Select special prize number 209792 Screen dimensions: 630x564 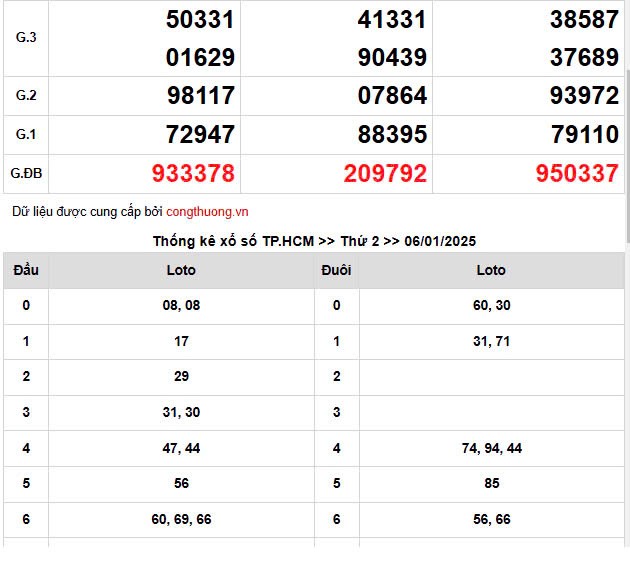point(385,174)
